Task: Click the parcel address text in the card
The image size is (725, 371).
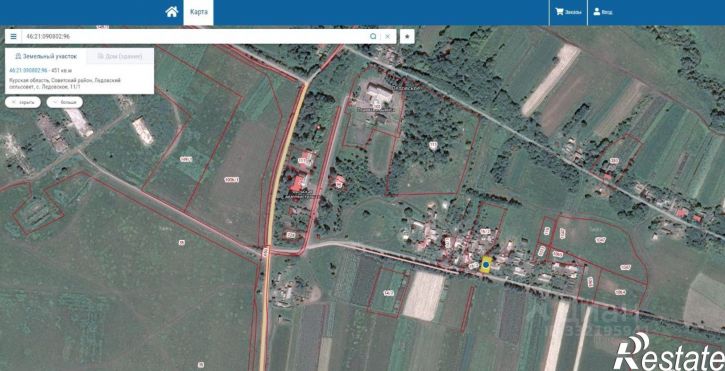Action: 65,83
